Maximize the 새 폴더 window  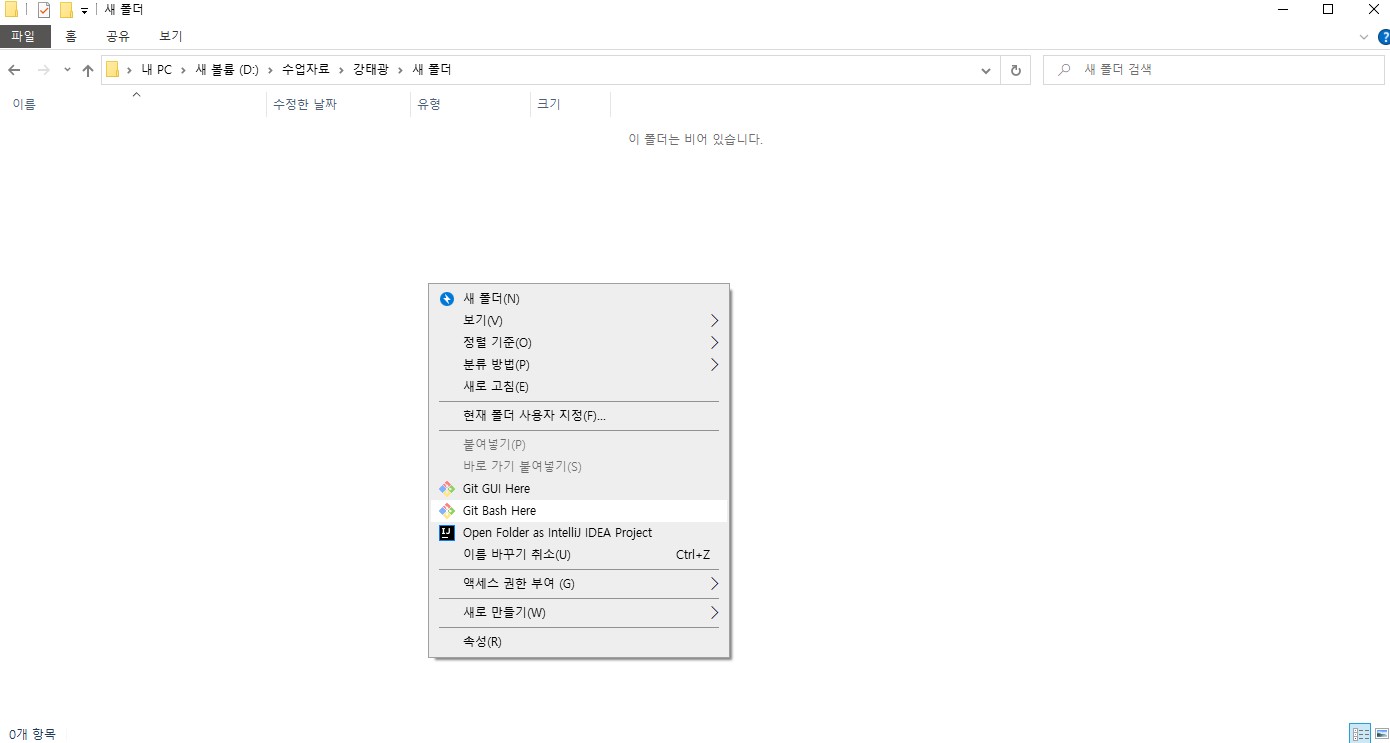click(x=1328, y=10)
